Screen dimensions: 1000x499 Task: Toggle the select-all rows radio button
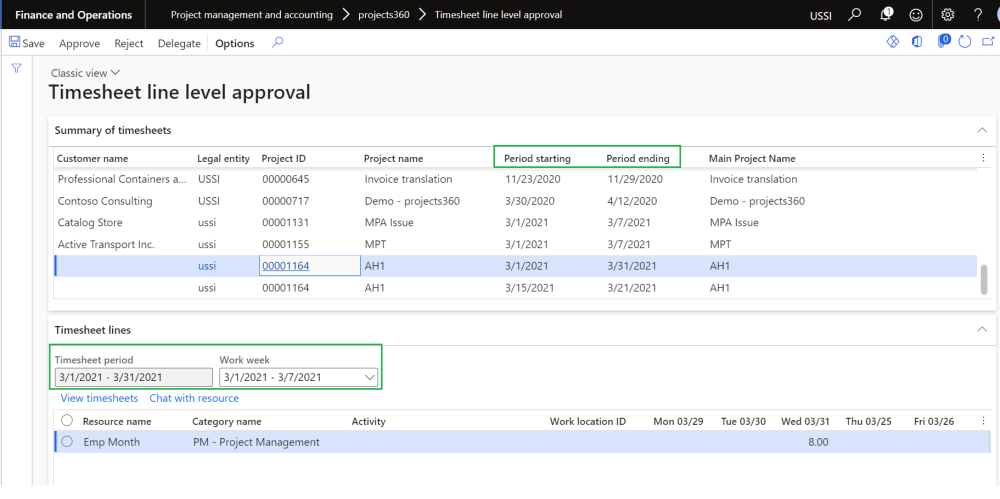pos(67,421)
